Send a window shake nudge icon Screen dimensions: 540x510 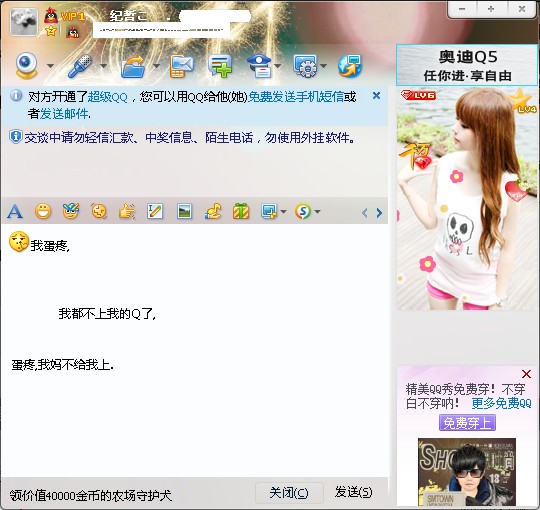99,211
